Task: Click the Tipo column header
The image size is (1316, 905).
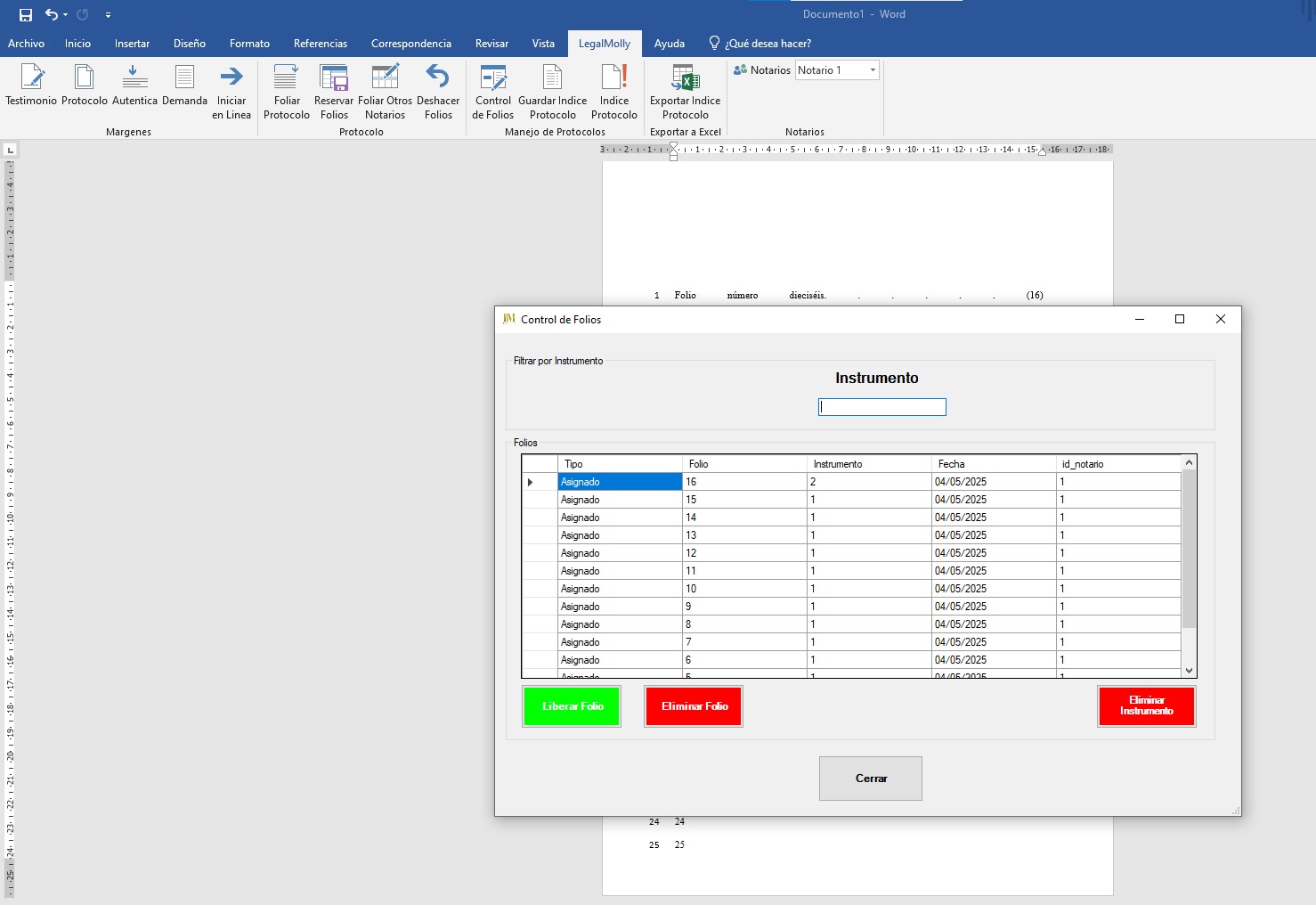Action: coord(620,464)
